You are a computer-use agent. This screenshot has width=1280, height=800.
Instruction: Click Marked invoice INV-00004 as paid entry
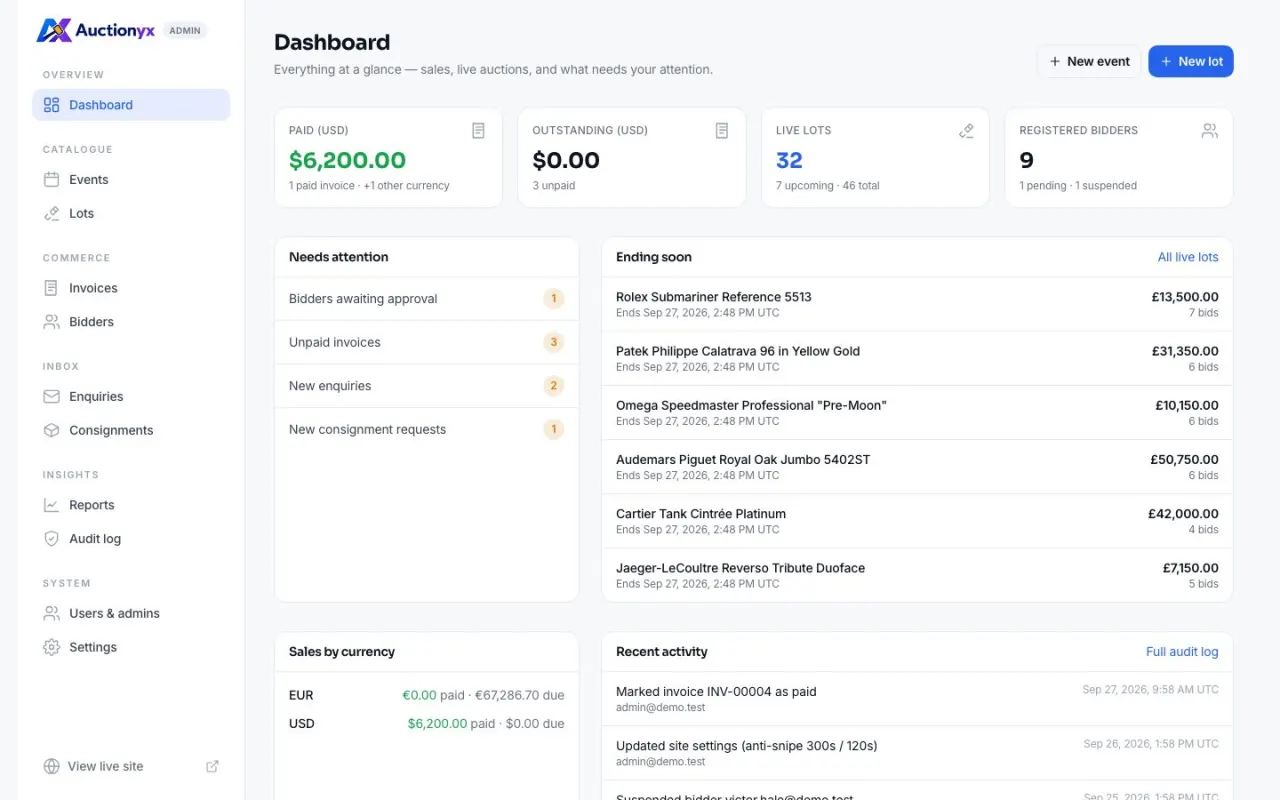pos(917,699)
